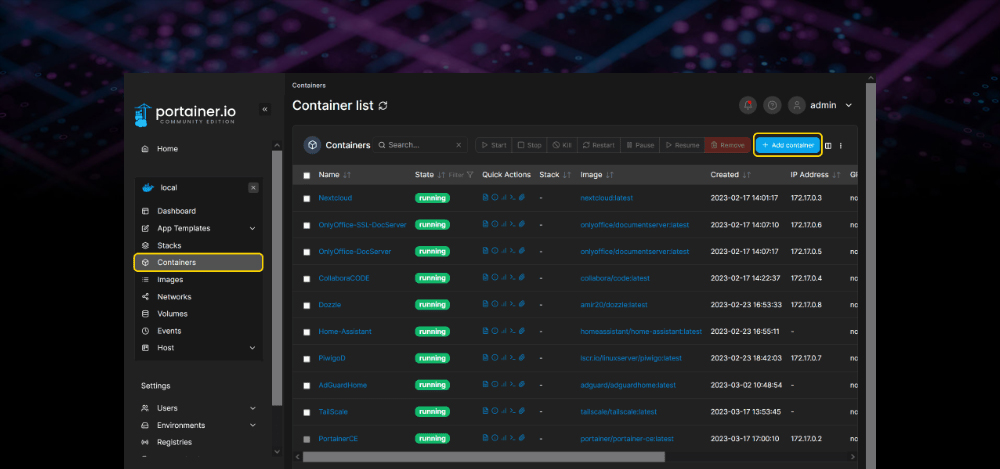This screenshot has height=469, width=1000.
Task: Check the Home-Assistant row checkbox
Action: 307,332
